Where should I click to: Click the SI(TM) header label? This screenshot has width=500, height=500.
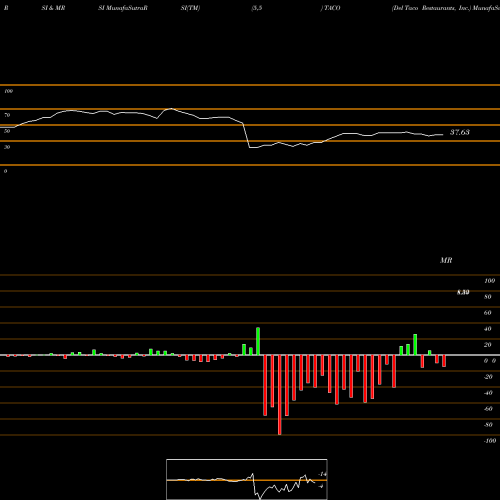tap(190, 8)
